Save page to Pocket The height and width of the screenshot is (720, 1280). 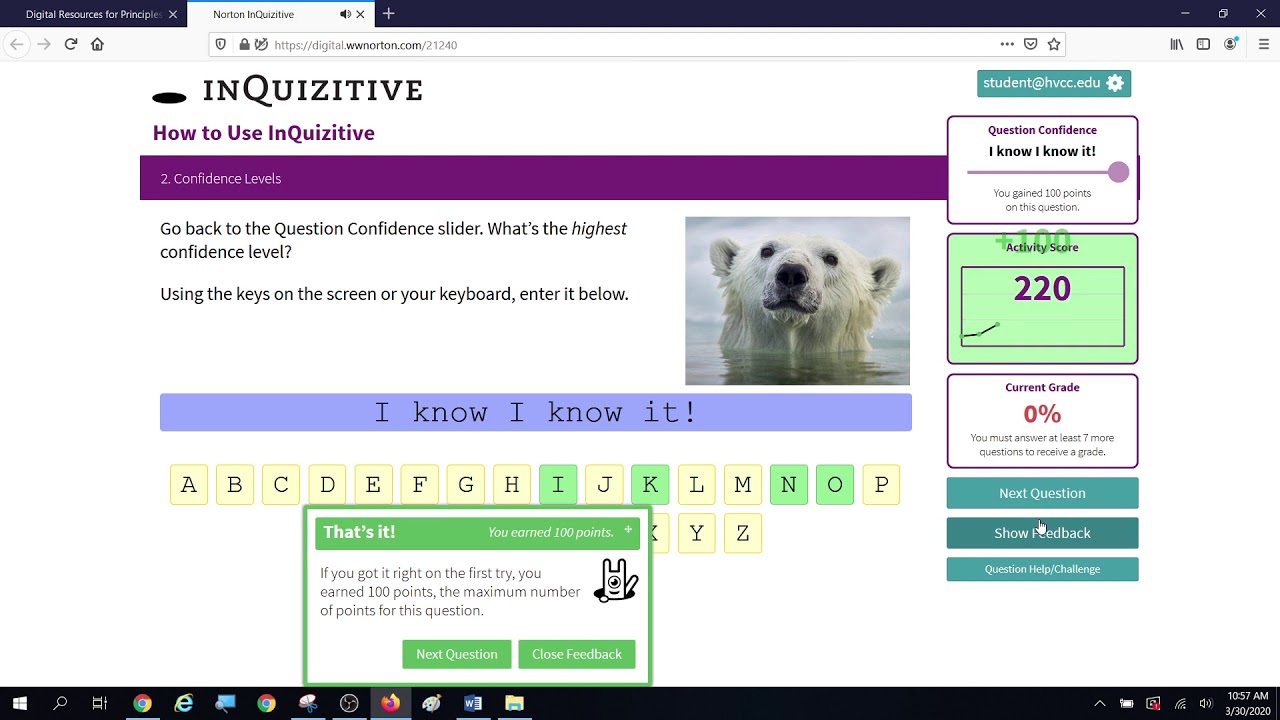1030,44
